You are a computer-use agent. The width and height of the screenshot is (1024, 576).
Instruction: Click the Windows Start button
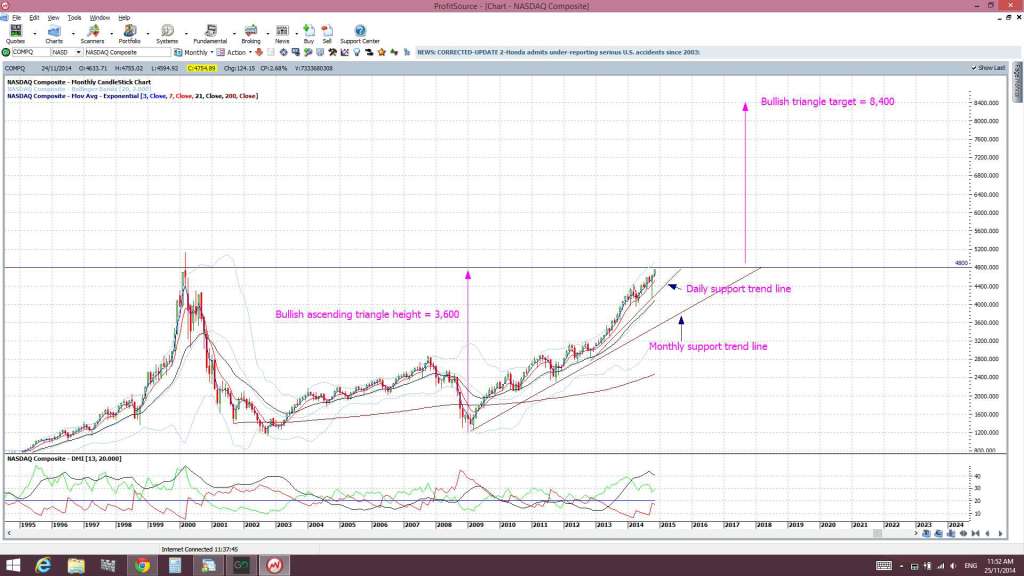(12, 566)
